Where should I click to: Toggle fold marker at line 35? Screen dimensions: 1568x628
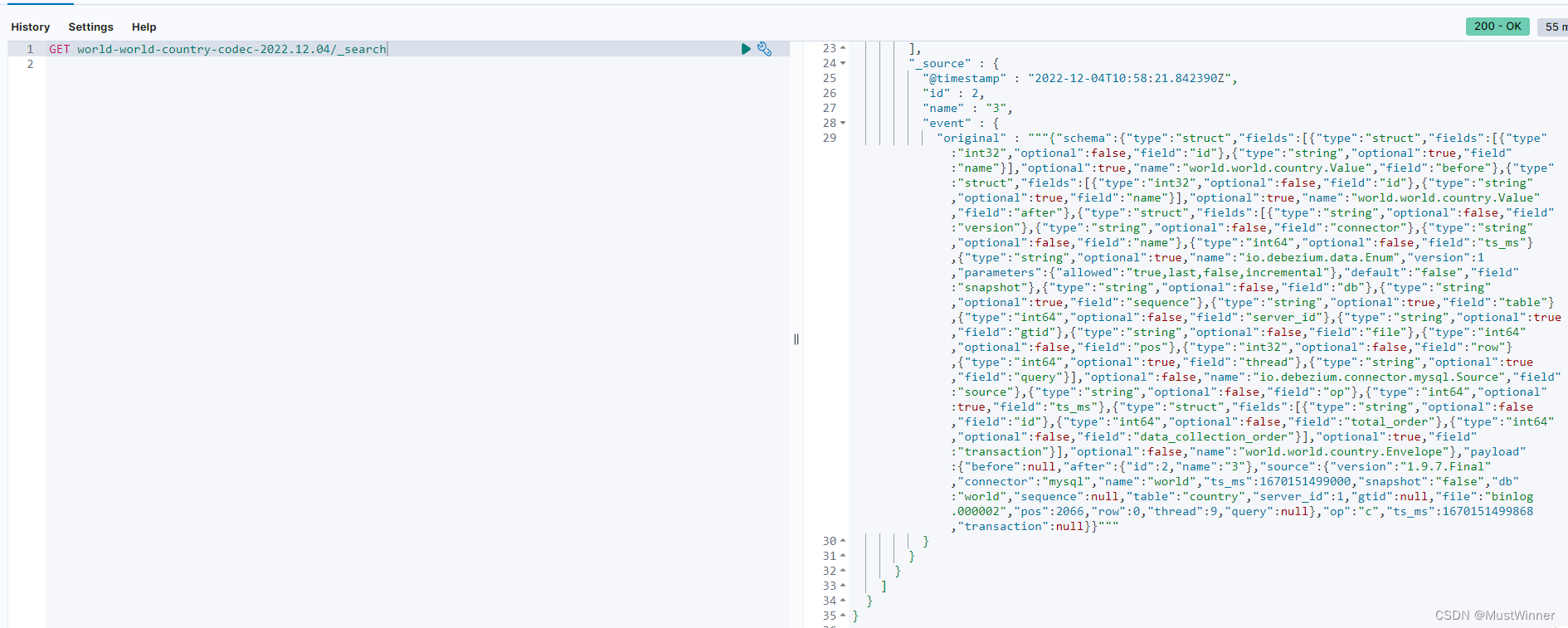point(843,616)
